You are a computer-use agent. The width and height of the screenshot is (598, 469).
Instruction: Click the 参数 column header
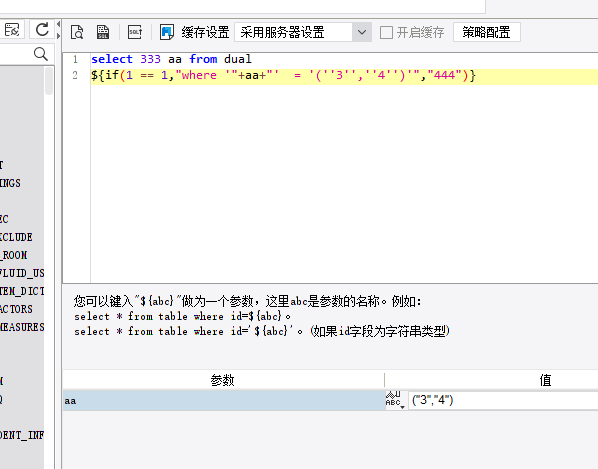click(x=223, y=380)
